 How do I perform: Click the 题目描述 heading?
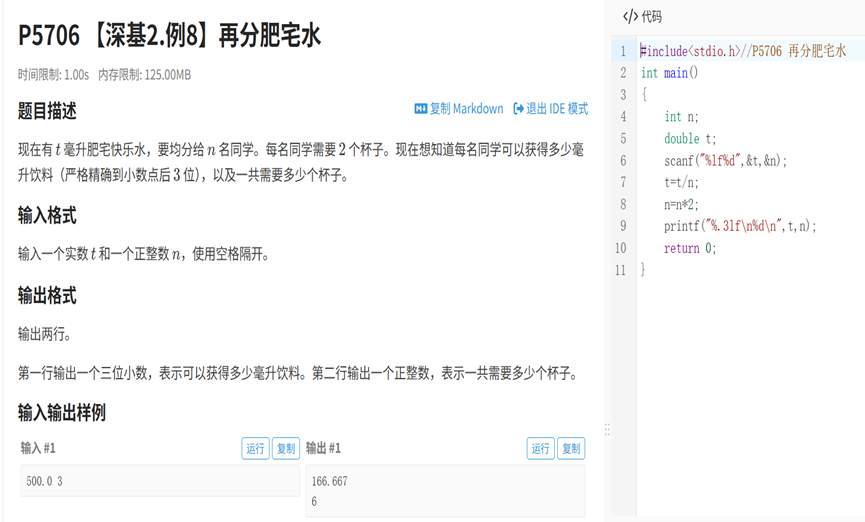coord(47,111)
